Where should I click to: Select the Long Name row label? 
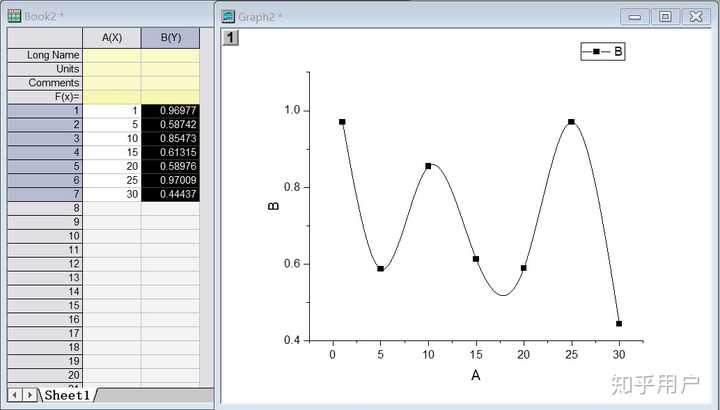click(45, 55)
